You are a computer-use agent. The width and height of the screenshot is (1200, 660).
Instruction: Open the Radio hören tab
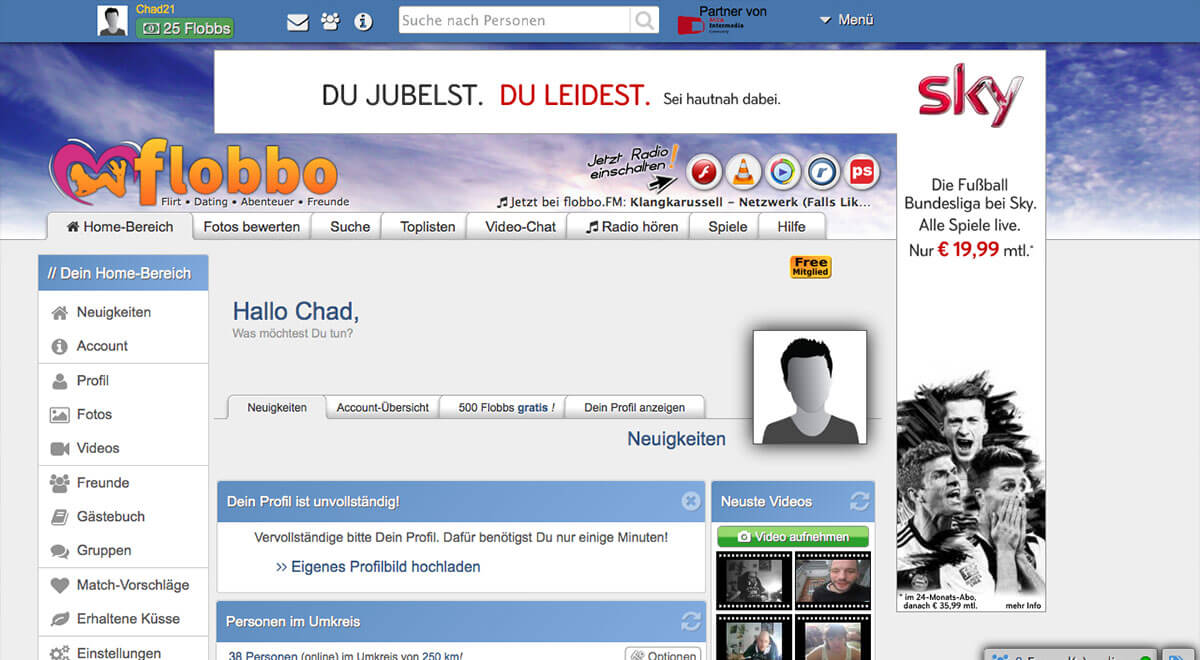click(x=632, y=227)
